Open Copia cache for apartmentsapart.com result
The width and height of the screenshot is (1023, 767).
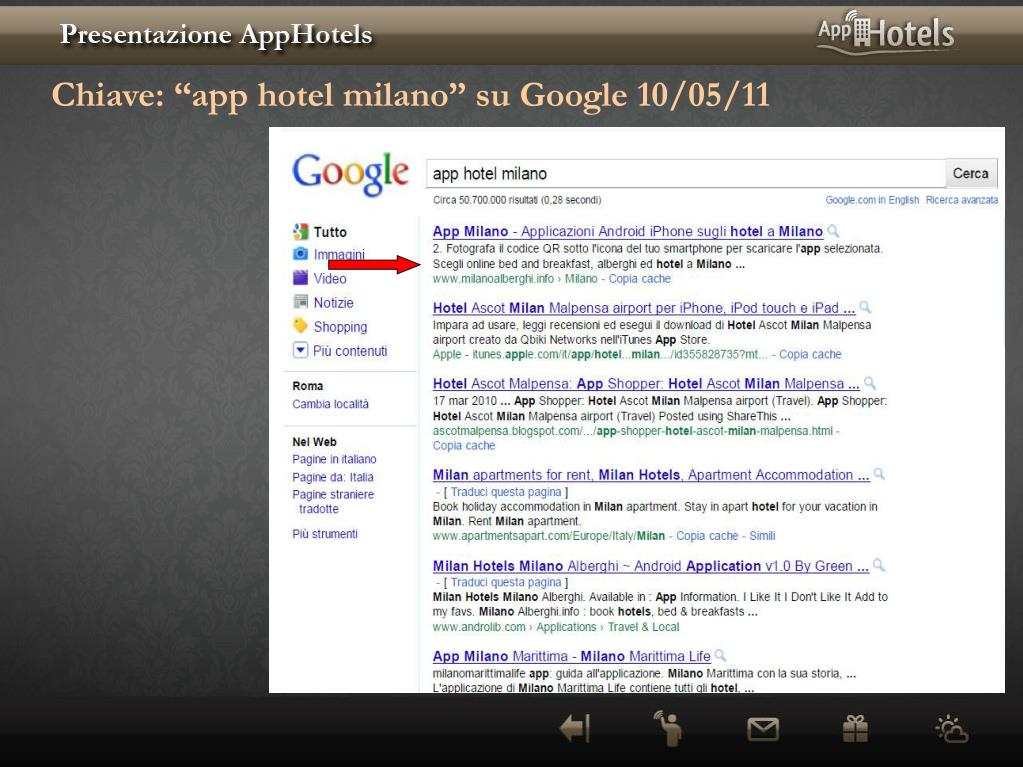point(707,535)
